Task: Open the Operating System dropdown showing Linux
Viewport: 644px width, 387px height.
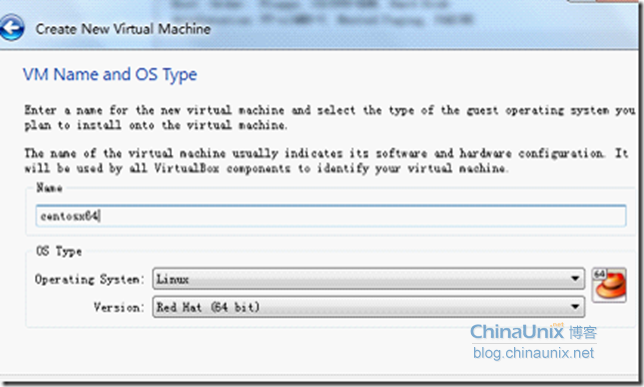Action: click(x=368, y=279)
